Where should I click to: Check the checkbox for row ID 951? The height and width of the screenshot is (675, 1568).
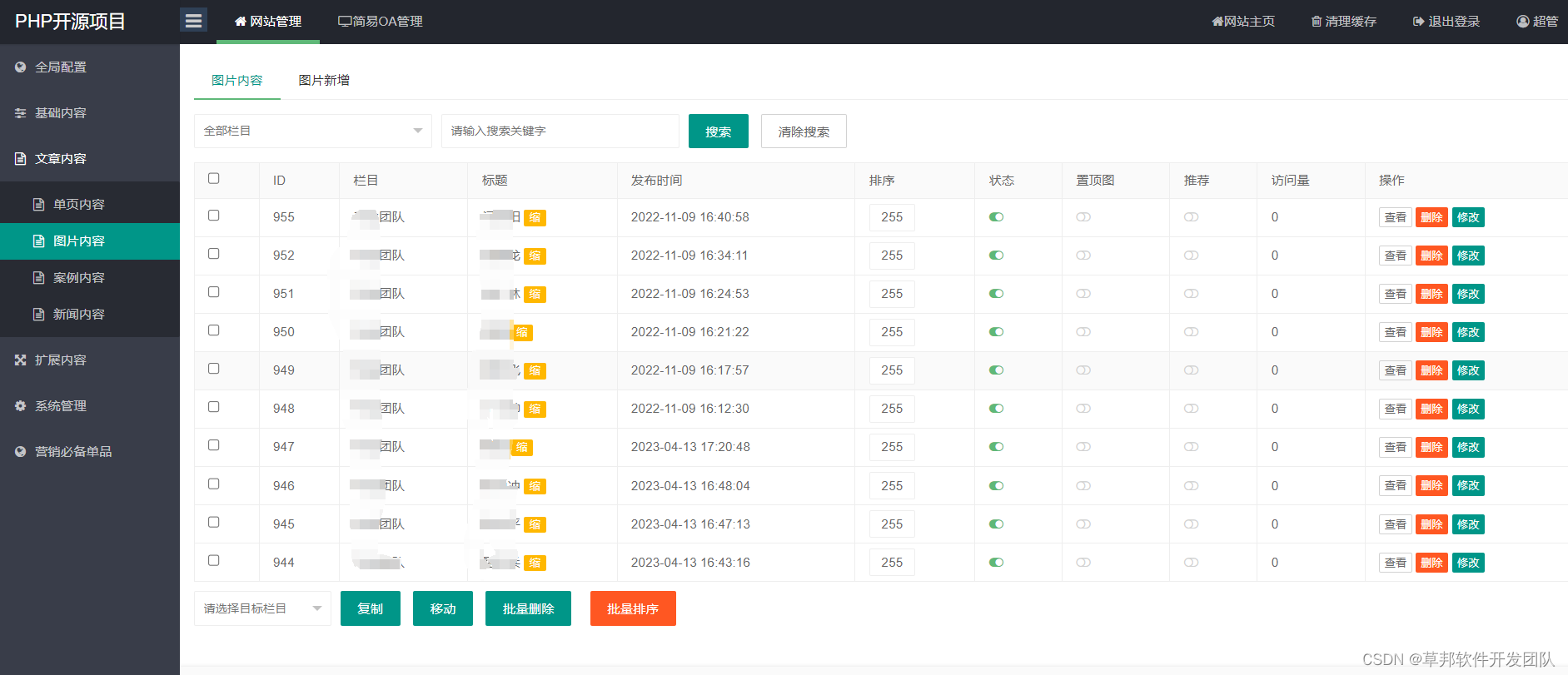coord(214,292)
